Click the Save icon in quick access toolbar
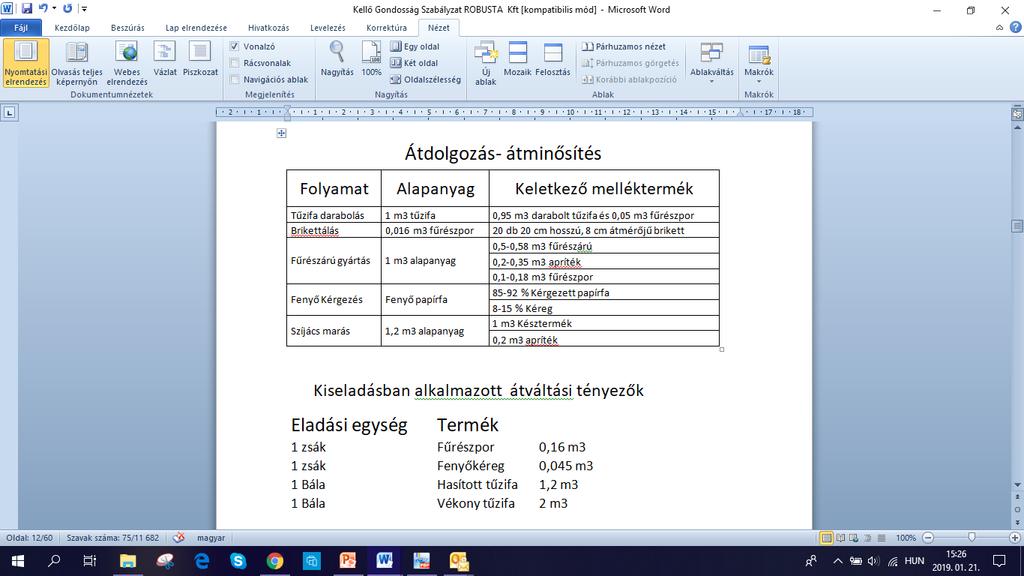Viewport: 1024px width, 576px height. coord(27,9)
